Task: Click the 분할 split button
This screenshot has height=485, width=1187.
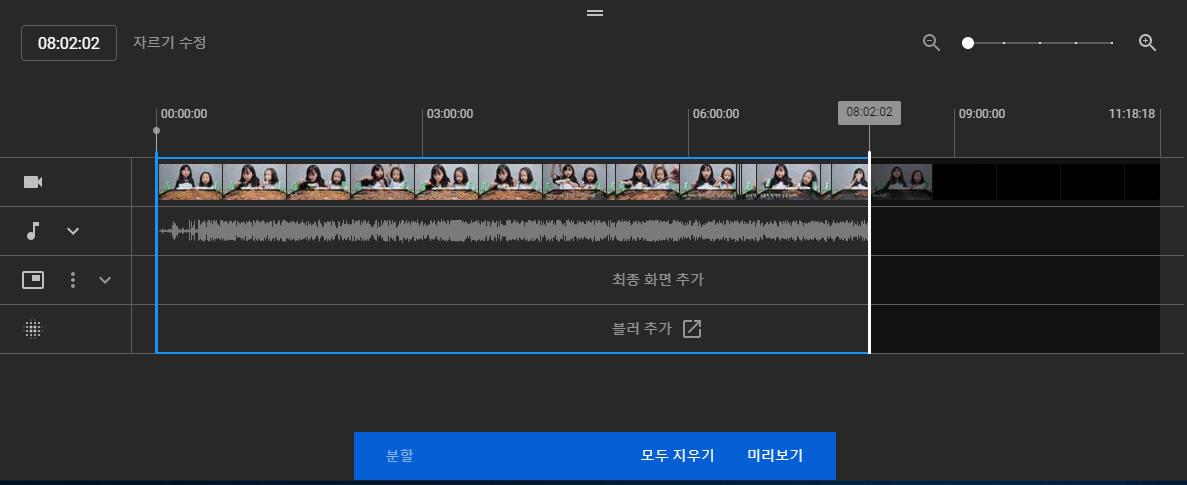Action: [400, 455]
